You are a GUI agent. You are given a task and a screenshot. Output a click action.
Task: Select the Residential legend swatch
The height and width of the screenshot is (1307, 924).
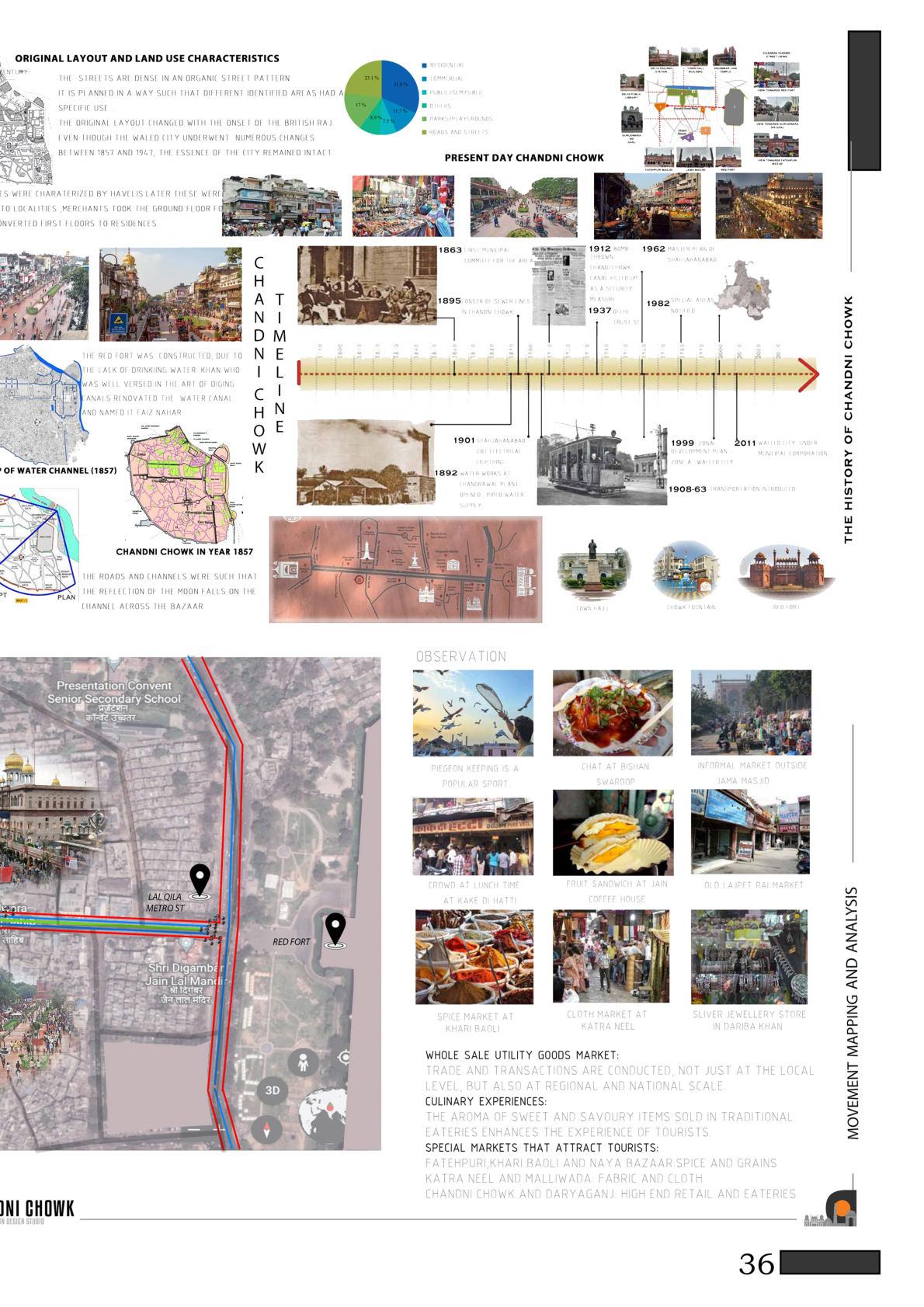tap(424, 65)
